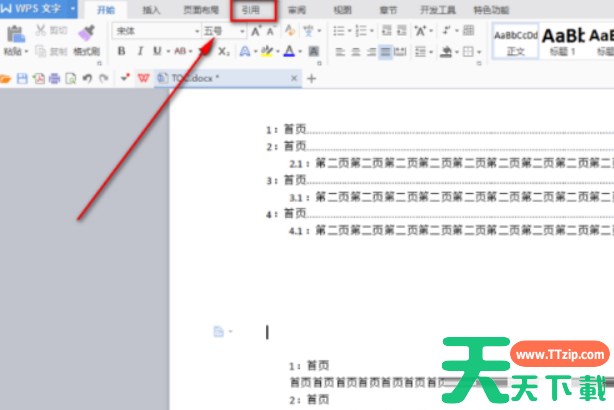Open the 引用 tab
Viewport: 614px width, 410px height.
coord(251,10)
